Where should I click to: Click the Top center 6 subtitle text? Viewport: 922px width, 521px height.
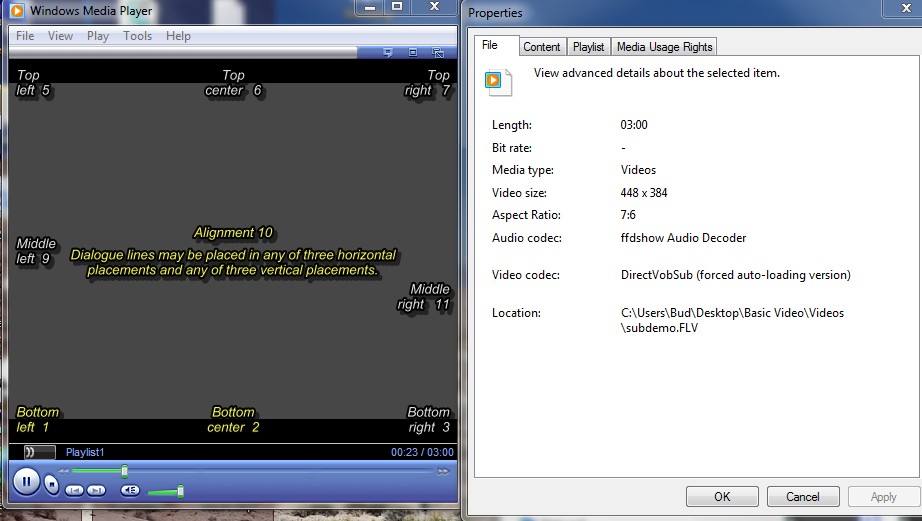233,83
